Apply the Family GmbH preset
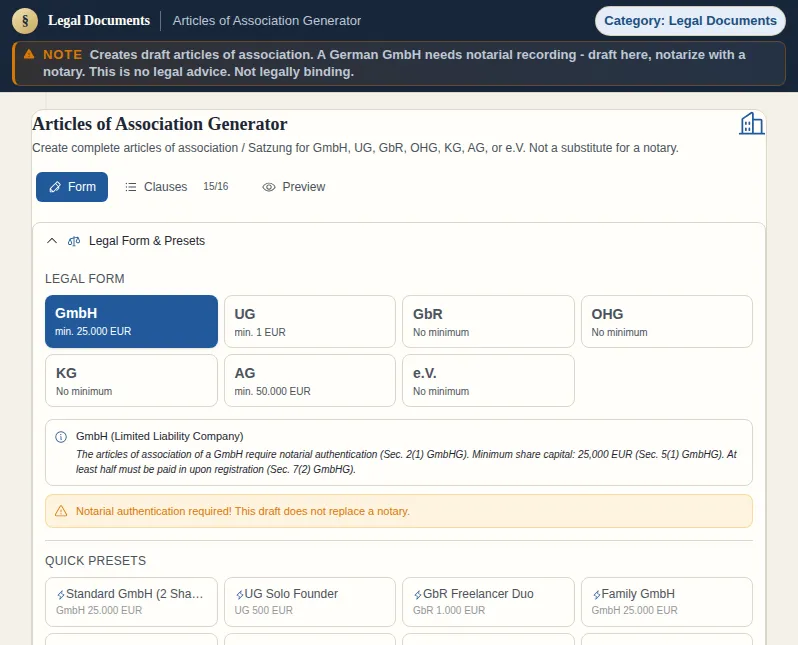The image size is (798, 645). [x=667, y=602]
